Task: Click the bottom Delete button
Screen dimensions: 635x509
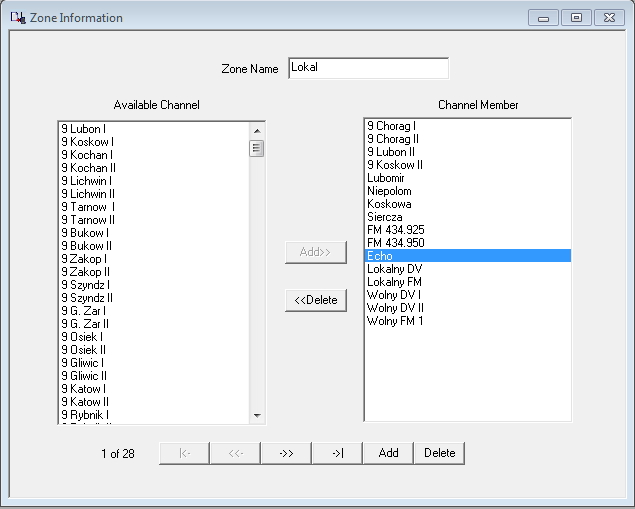Action: (439, 453)
